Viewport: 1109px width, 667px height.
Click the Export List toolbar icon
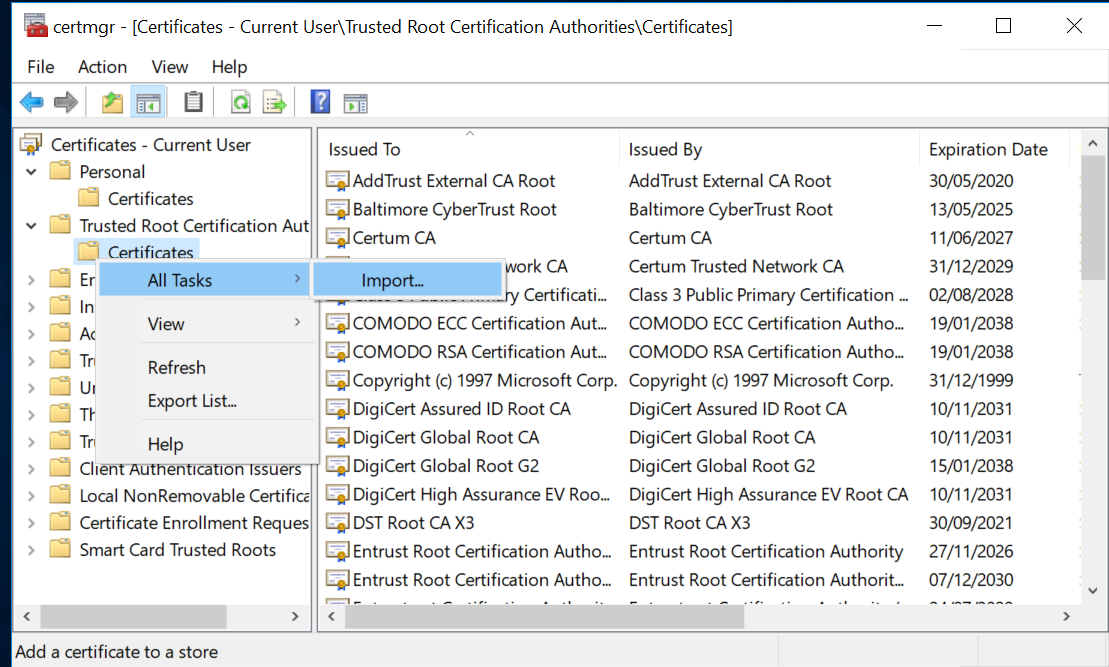click(x=272, y=101)
